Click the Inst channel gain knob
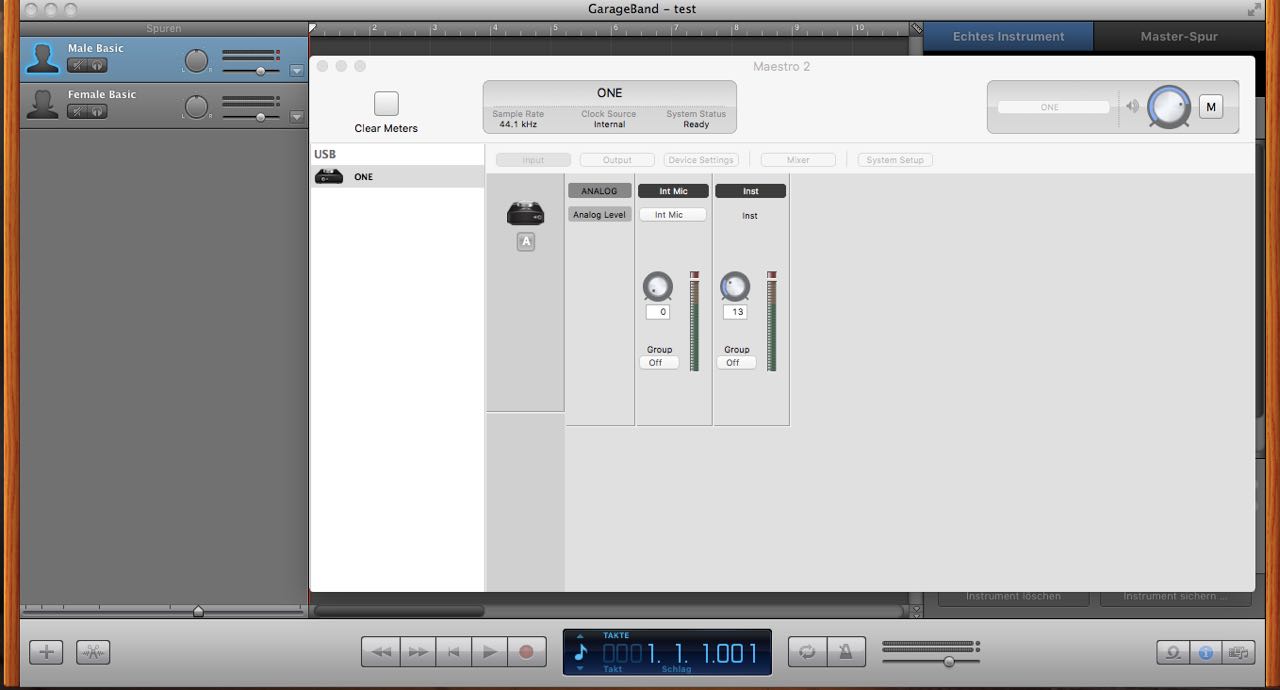The height and width of the screenshot is (690, 1280). coord(735,287)
